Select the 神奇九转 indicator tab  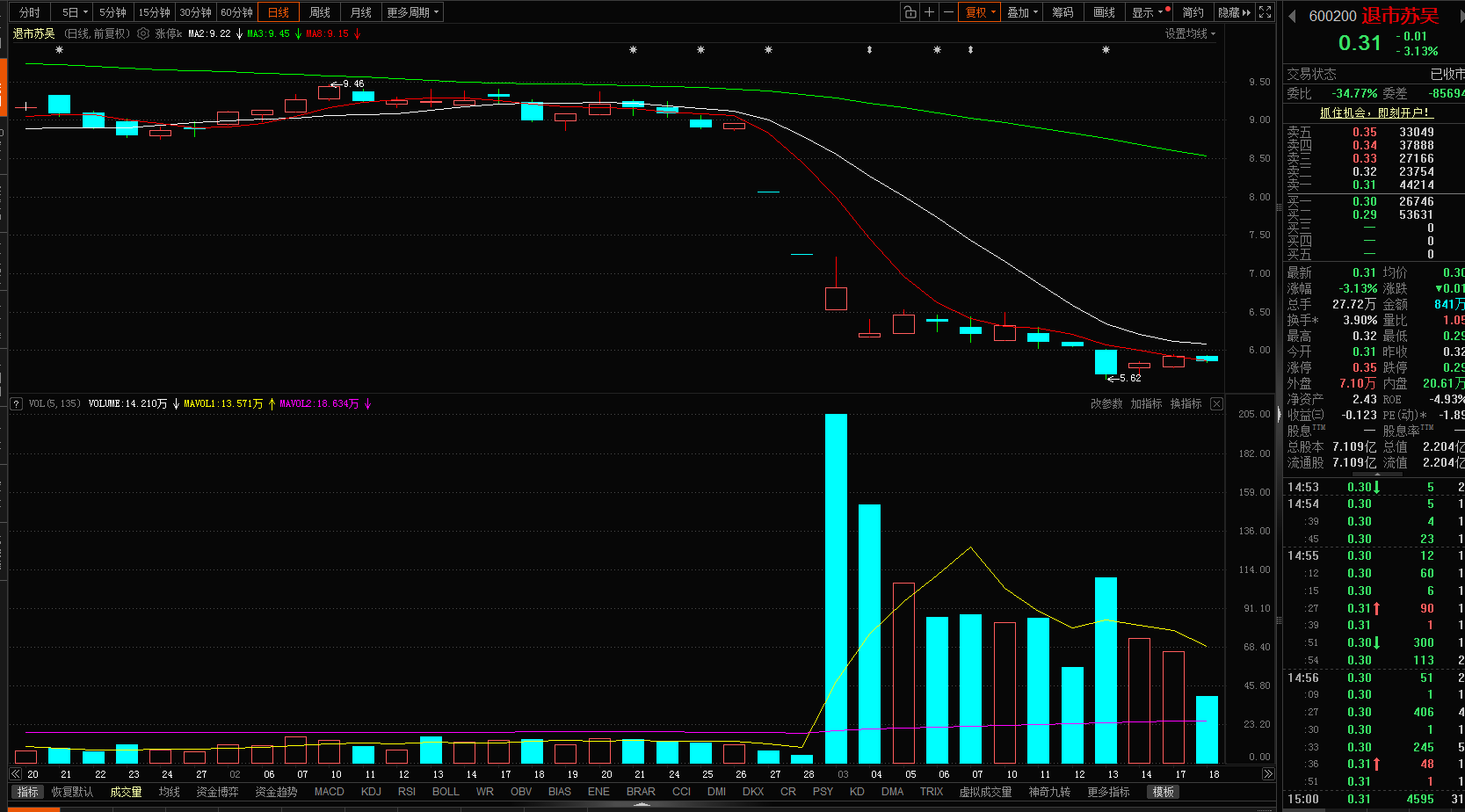tap(1049, 792)
